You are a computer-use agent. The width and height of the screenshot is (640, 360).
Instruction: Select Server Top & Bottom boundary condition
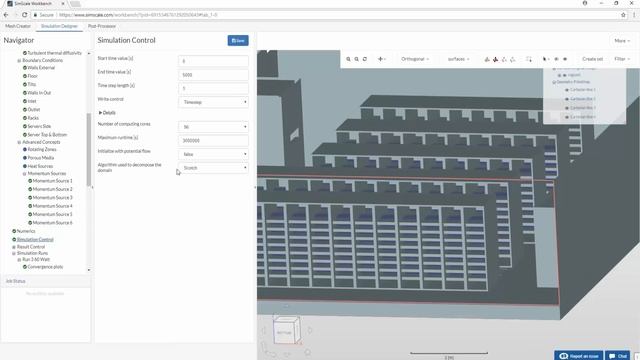point(47,135)
